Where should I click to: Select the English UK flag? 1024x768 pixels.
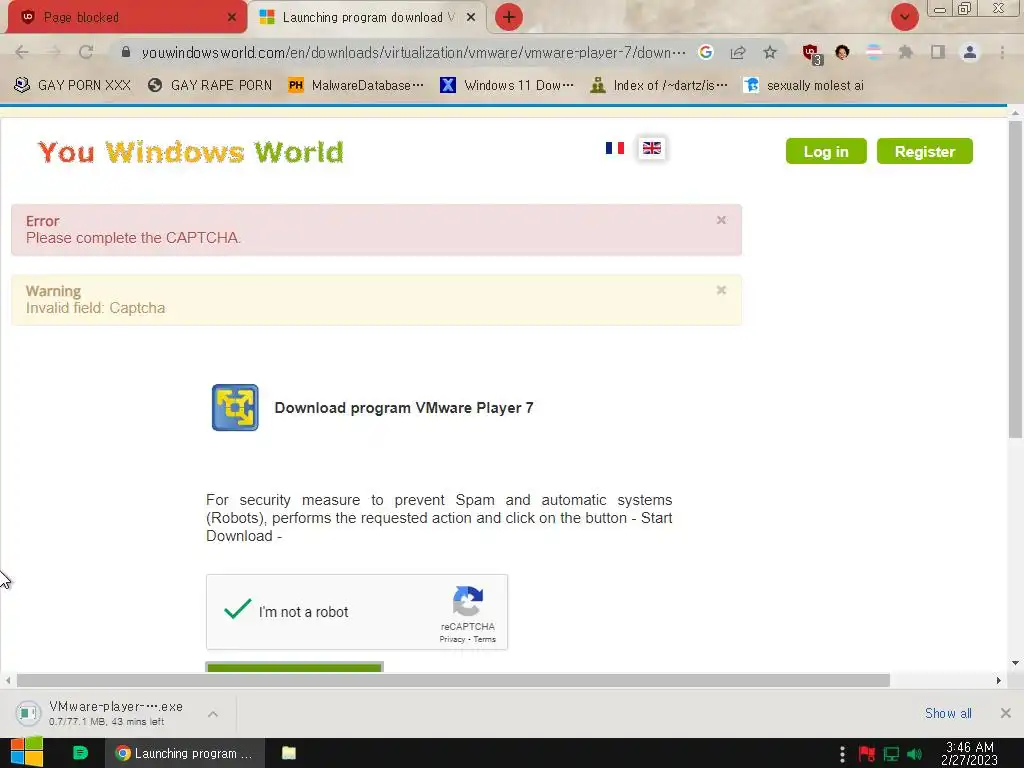pyautogui.click(x=652, y=148)
